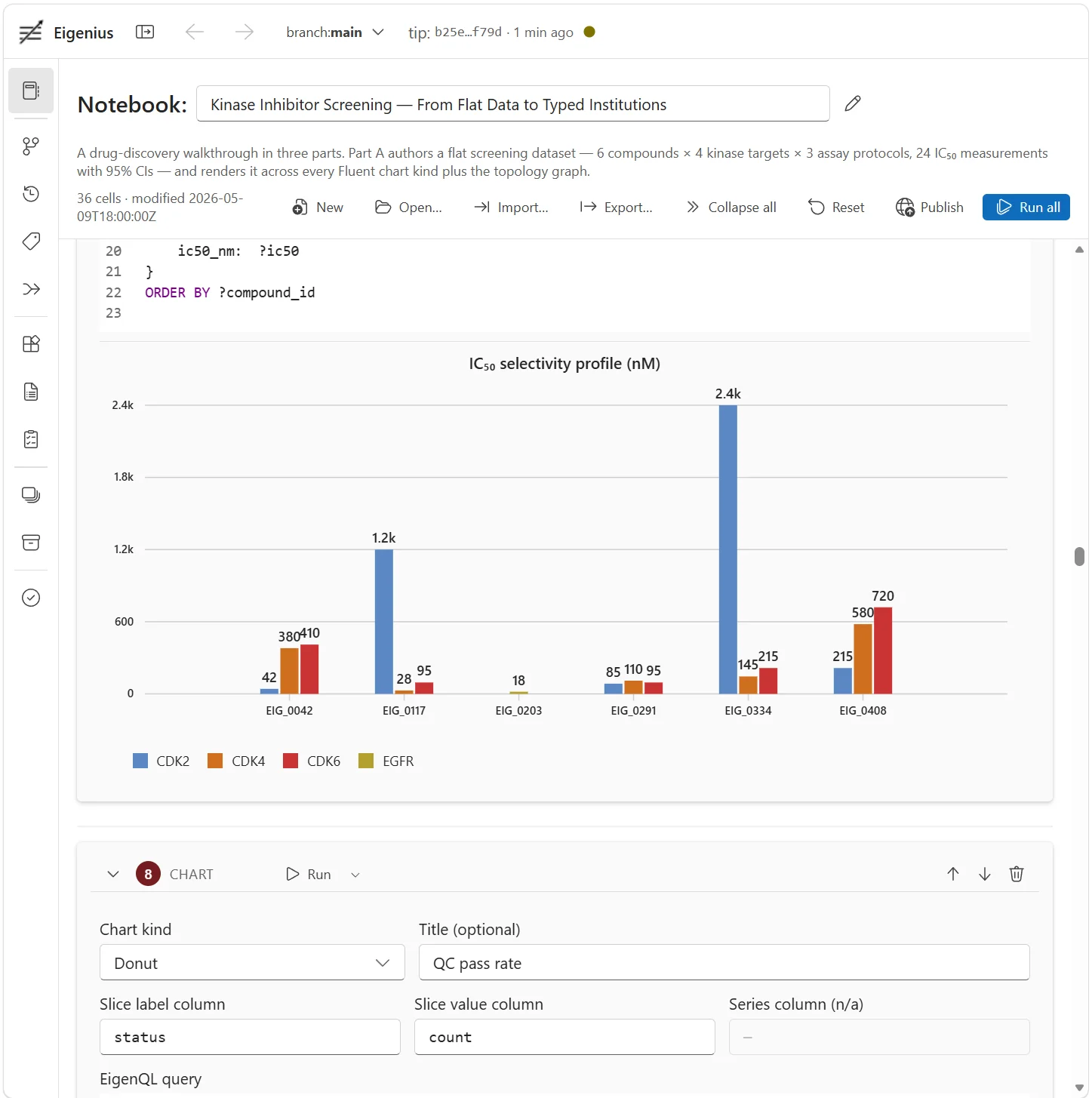The image size is (1092, 1098).
Task: Move cell 8 down
Action: [985, 874]
